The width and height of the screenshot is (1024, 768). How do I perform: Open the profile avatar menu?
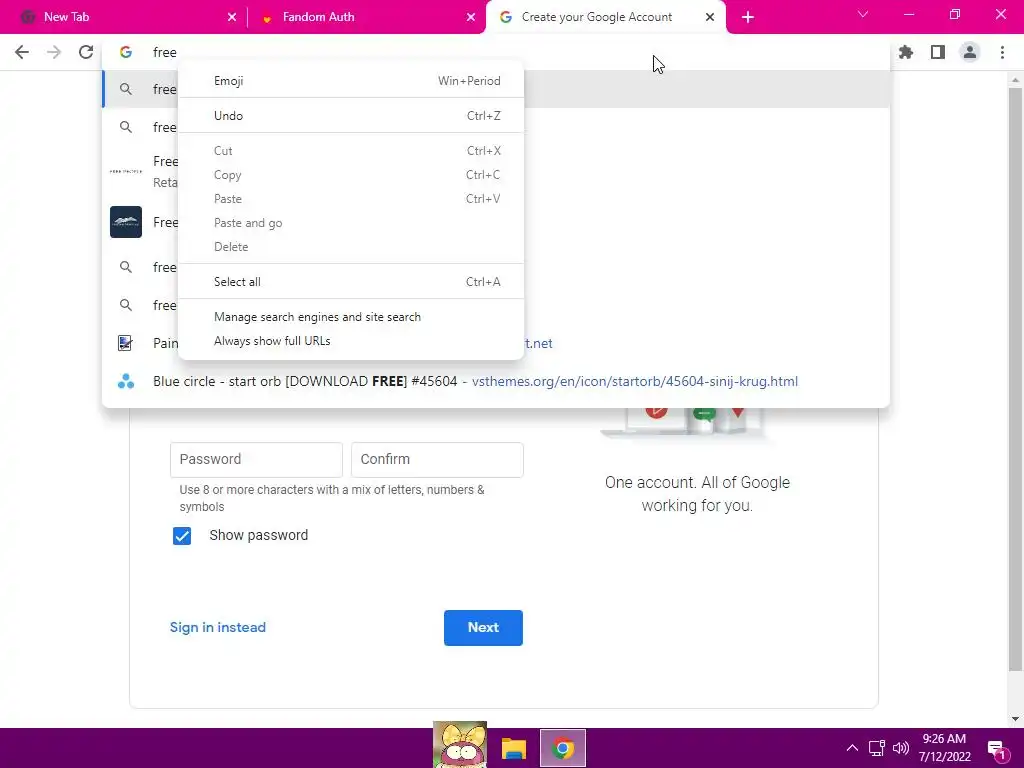click(x=970, y=52)
